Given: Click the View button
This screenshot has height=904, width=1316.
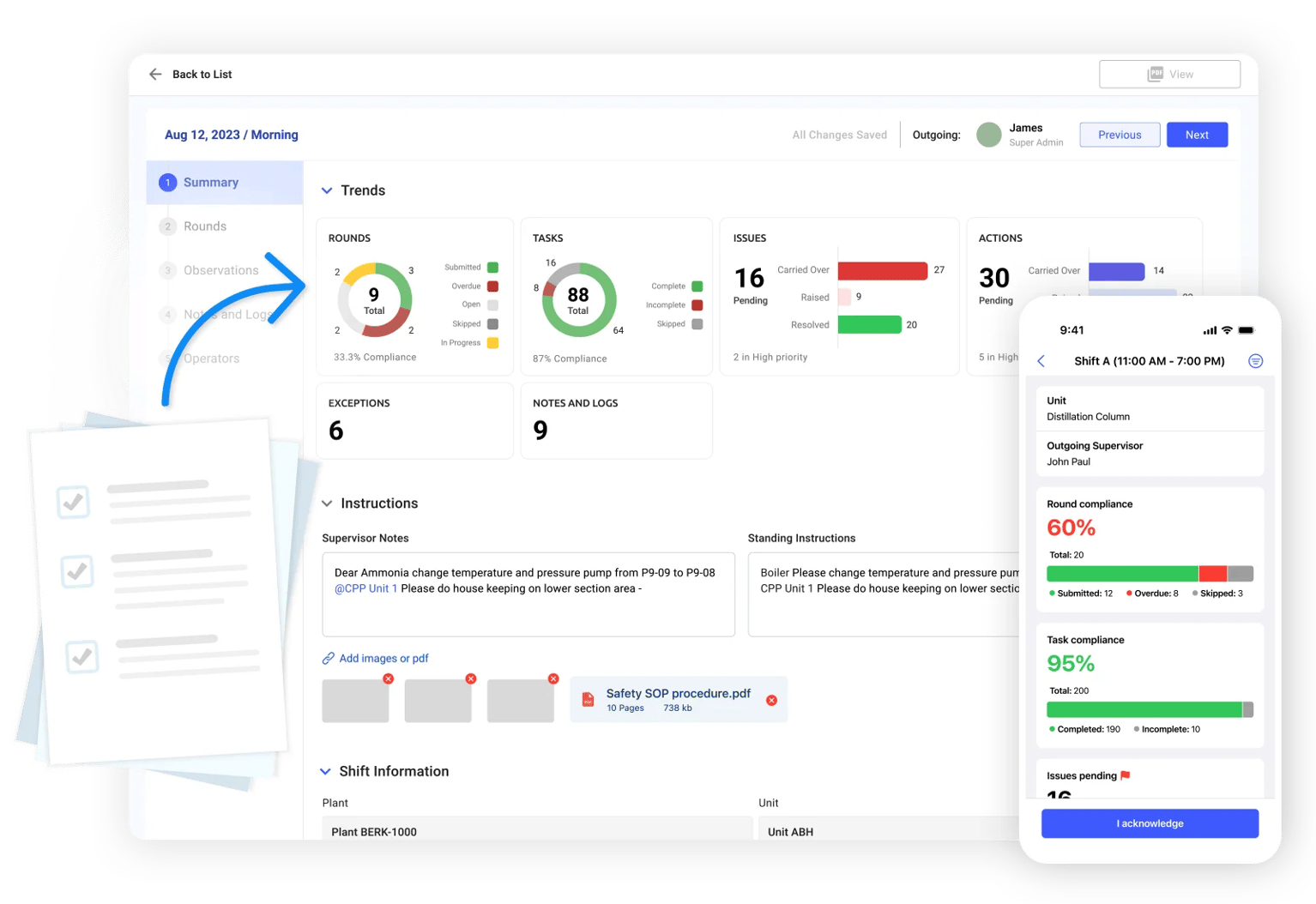Looking at the screenshot, I should pos(1170,75).
